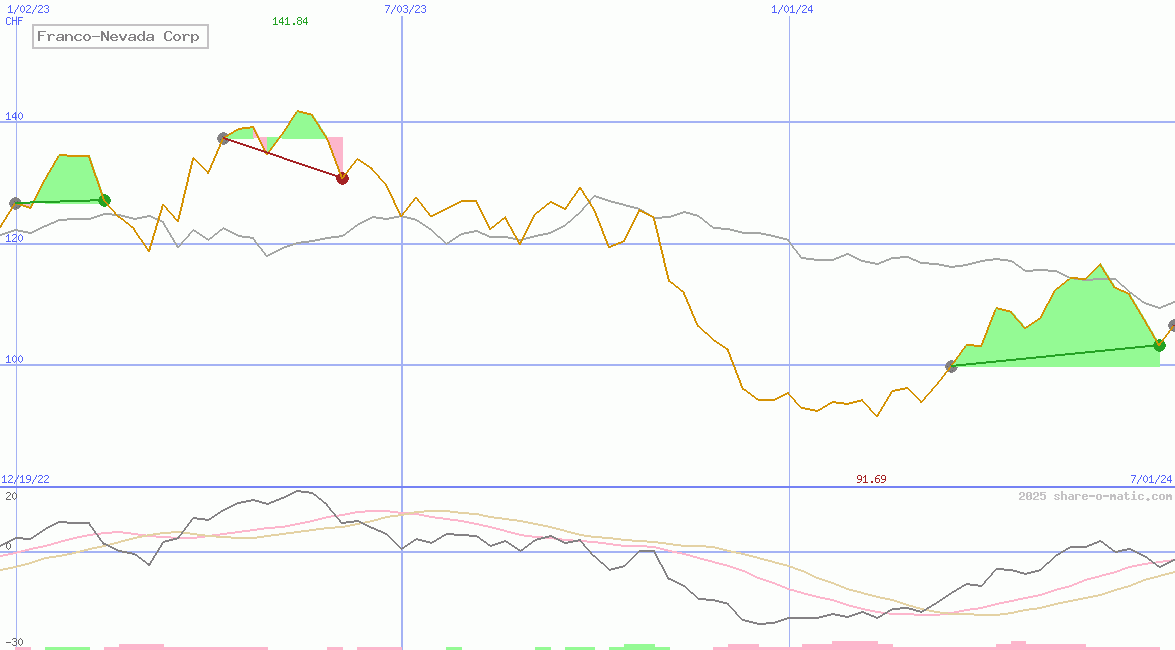
Task: Click the 7/03/23 date label
Action: point(405,9)
